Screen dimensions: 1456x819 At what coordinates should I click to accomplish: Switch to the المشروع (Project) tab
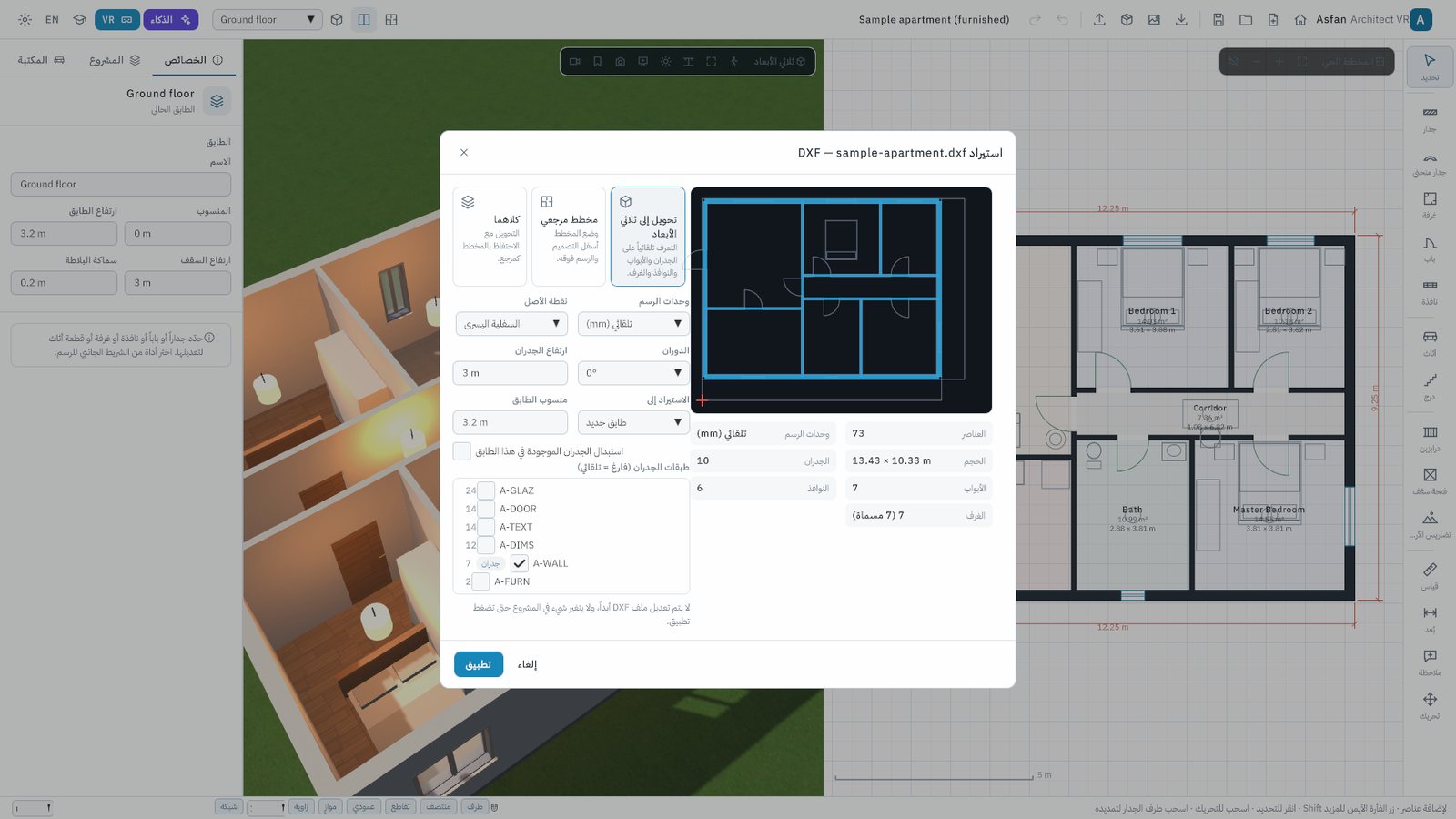(x=115, y=60)
